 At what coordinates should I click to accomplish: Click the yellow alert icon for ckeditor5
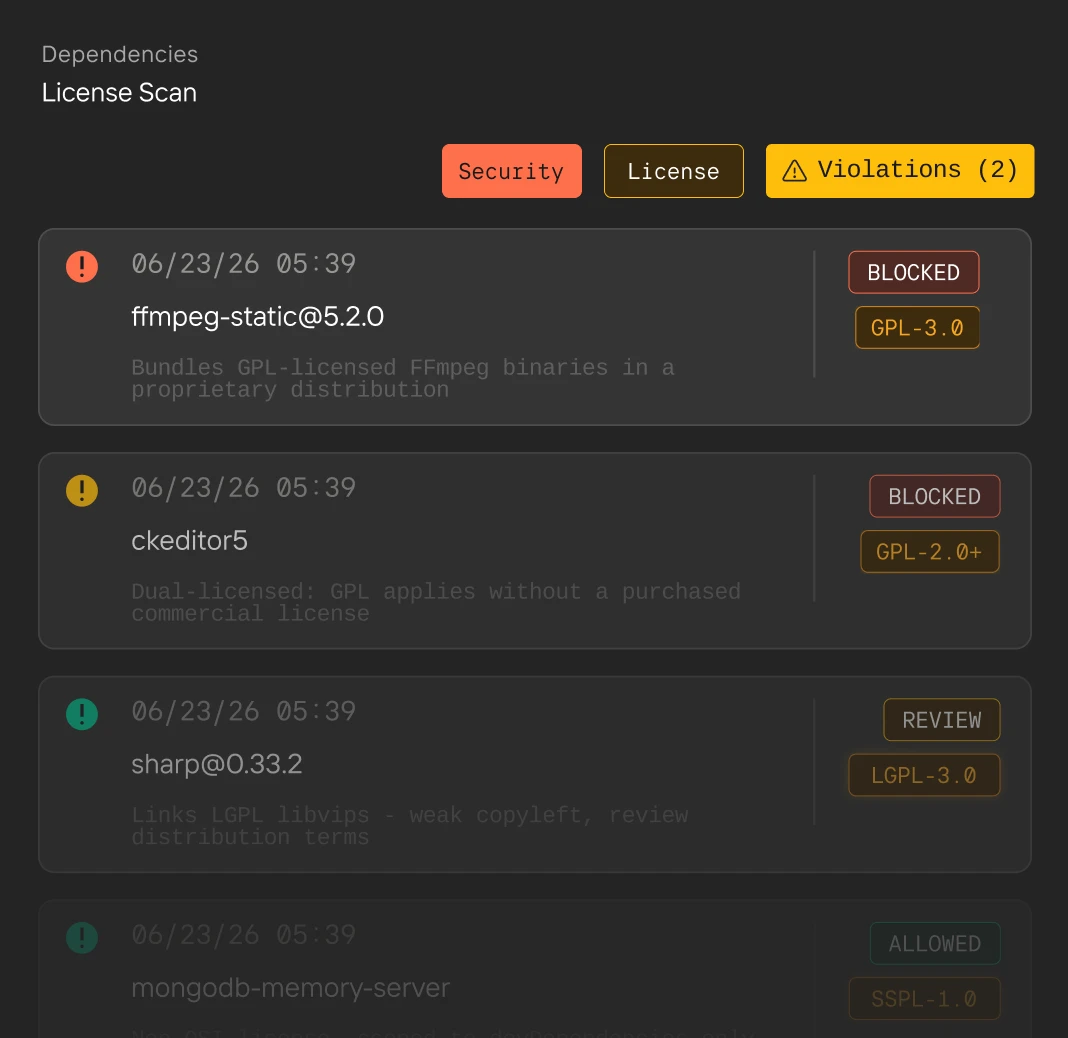[x=82, y=490]
